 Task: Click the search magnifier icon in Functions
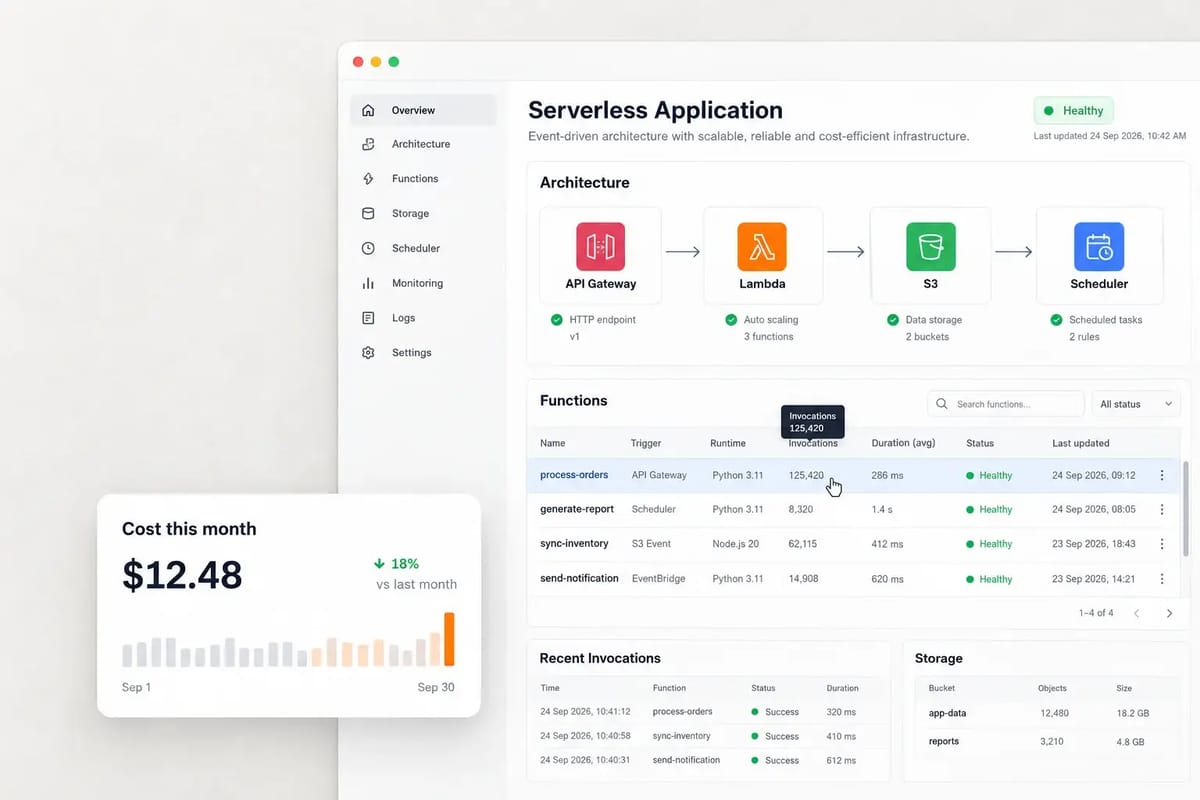tap(942, 404)
